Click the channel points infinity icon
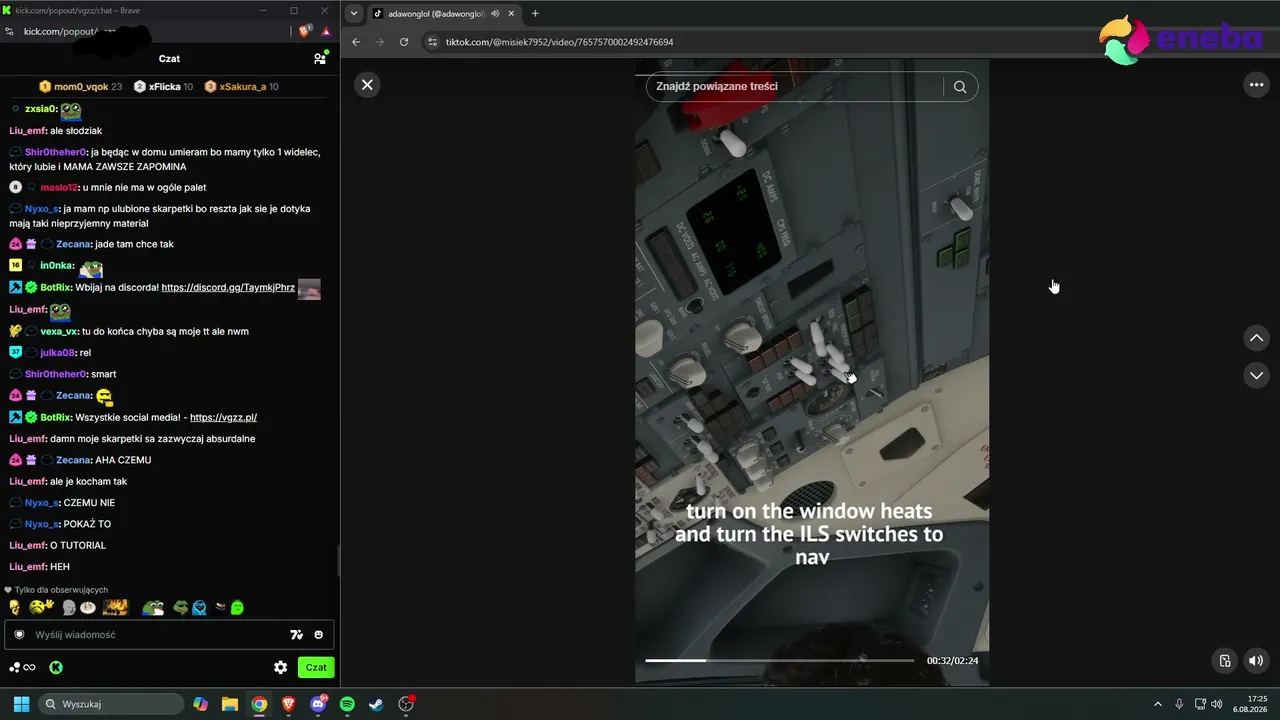 22,667
